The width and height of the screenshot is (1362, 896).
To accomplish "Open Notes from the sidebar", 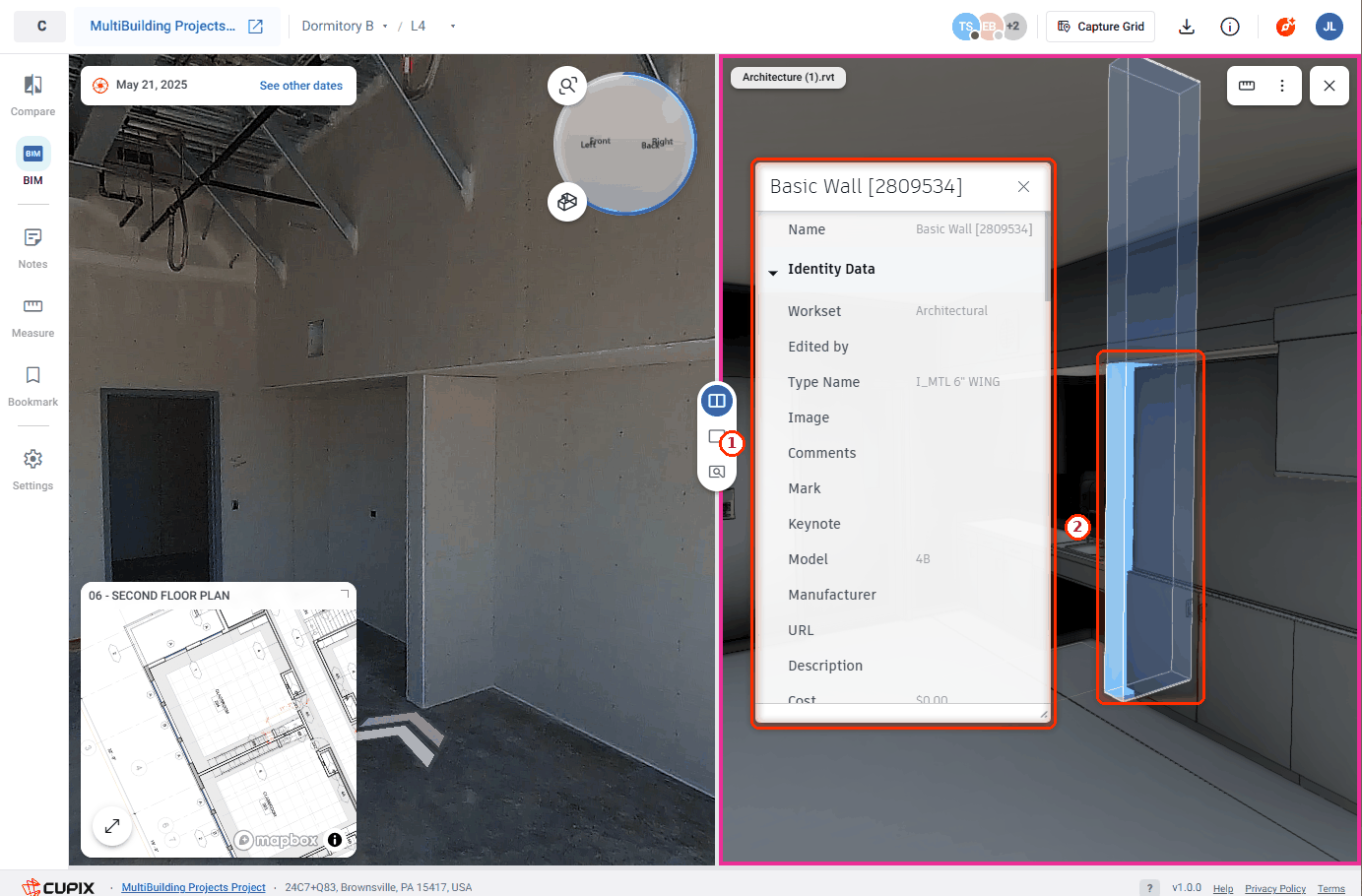I will click(32, 248).
